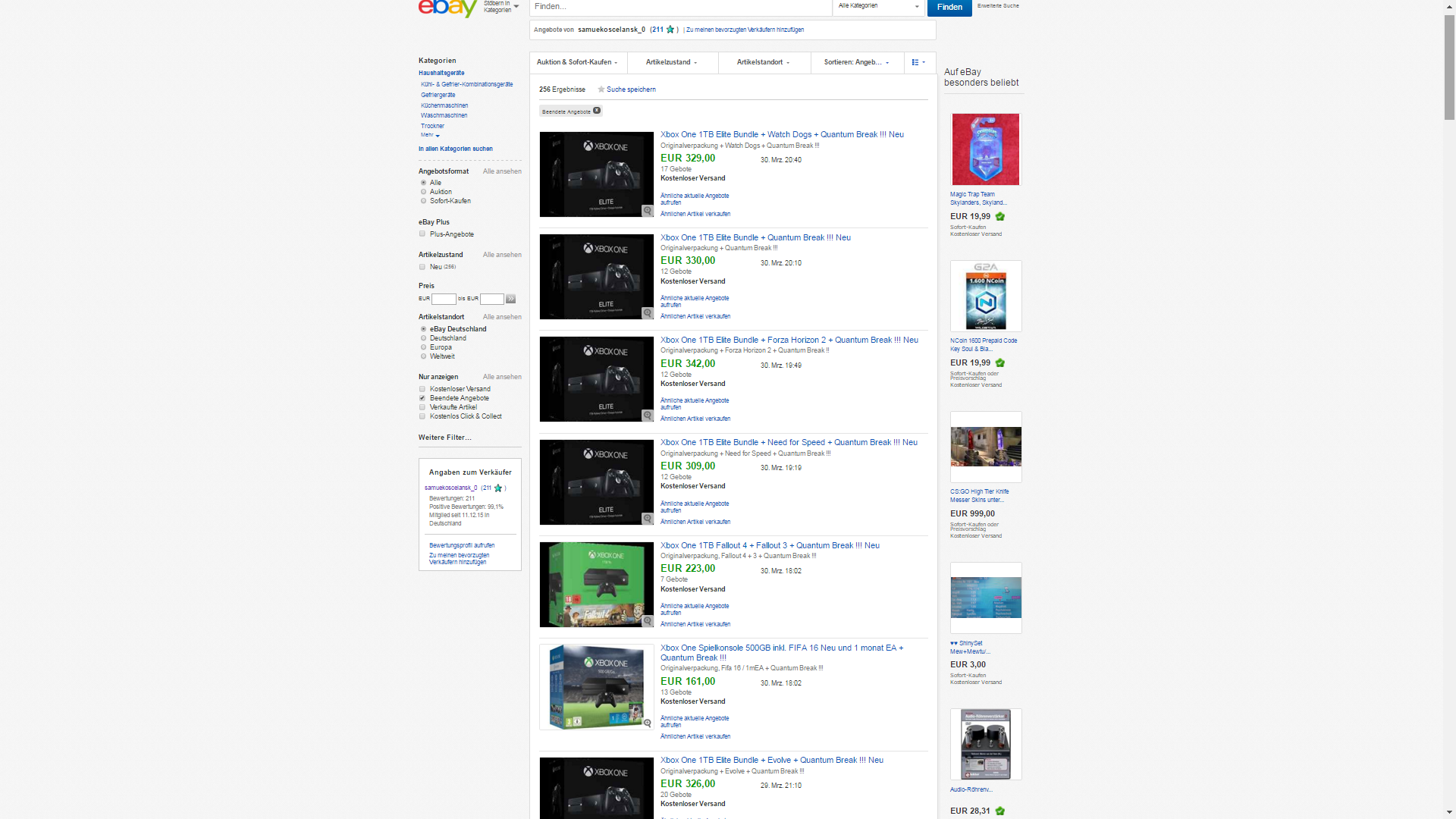Image resolution: width=1456 pixels, height=819 pixels.
Task: Expand the Auktion & Sofort-Kaufen filter
Action: 577,62
